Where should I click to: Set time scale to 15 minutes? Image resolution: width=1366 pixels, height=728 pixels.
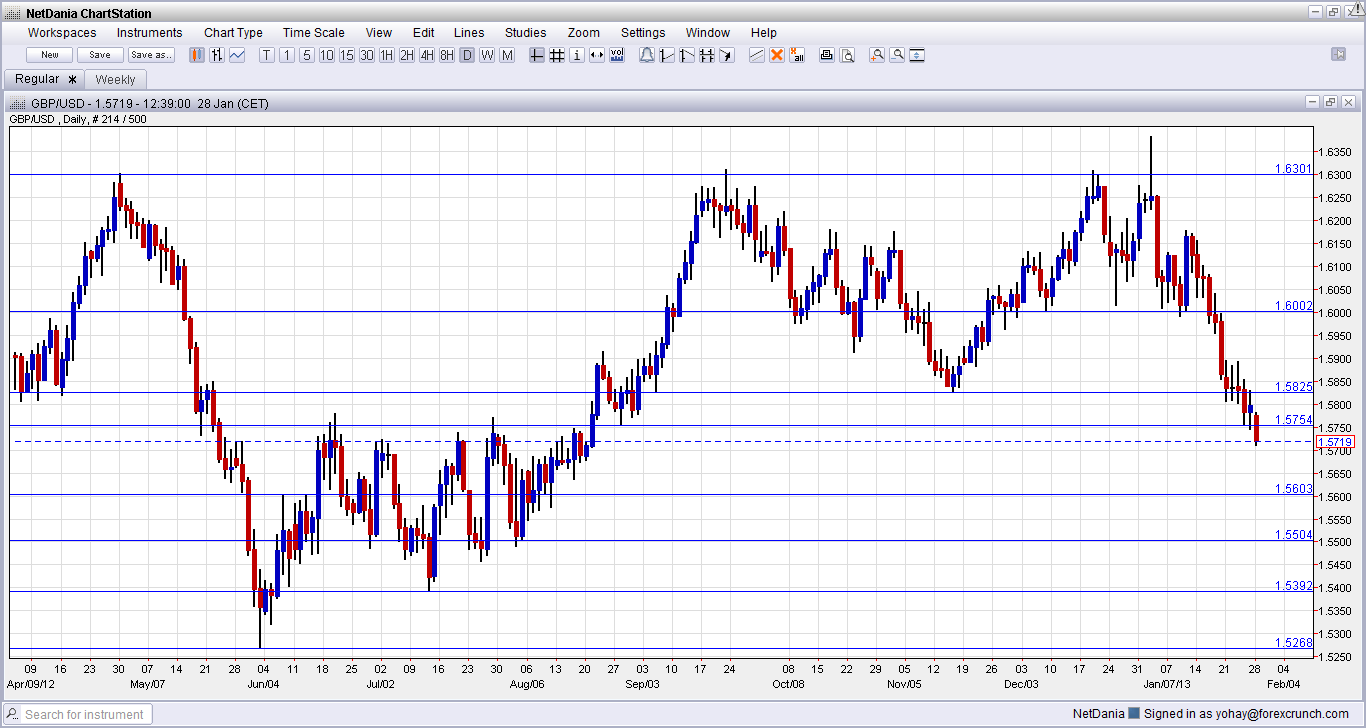pyautogui.click(x=347, y=55)
